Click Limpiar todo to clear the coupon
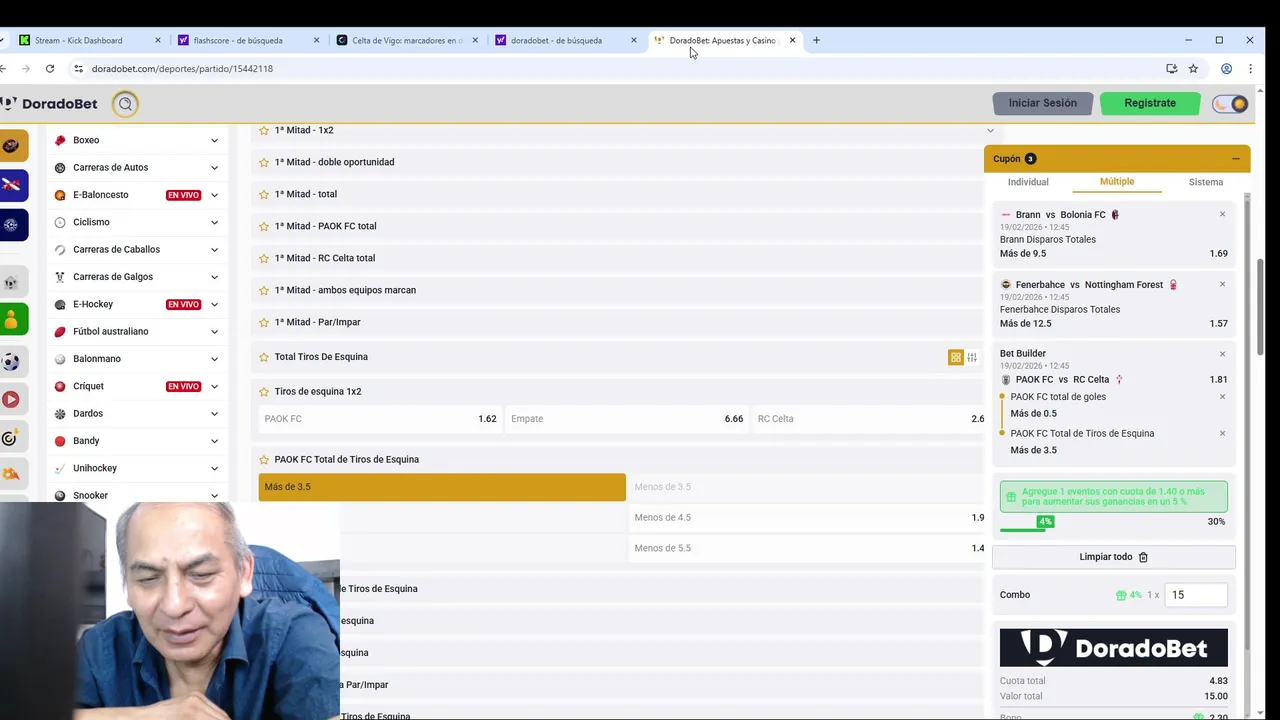The width and height of the screenshot is (1280, 720). coord(1113,557)
